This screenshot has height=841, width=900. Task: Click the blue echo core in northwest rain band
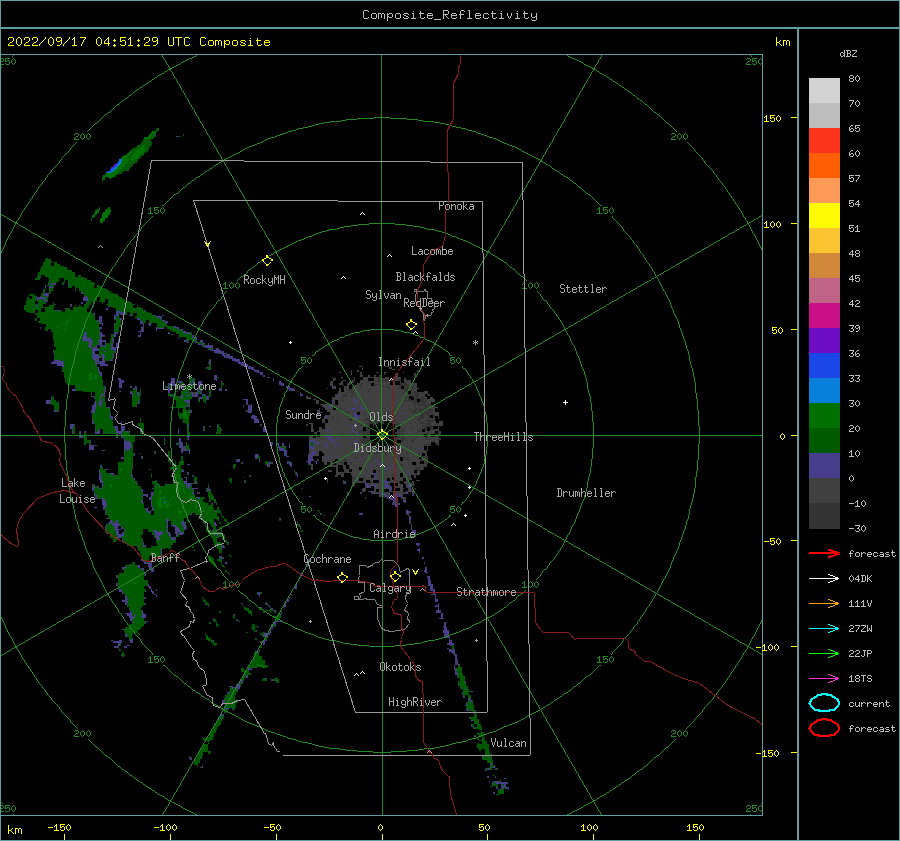[114, 166]
